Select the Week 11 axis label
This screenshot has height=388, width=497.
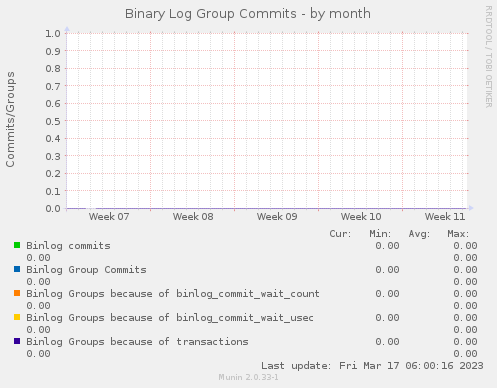[x=445, y=217]
